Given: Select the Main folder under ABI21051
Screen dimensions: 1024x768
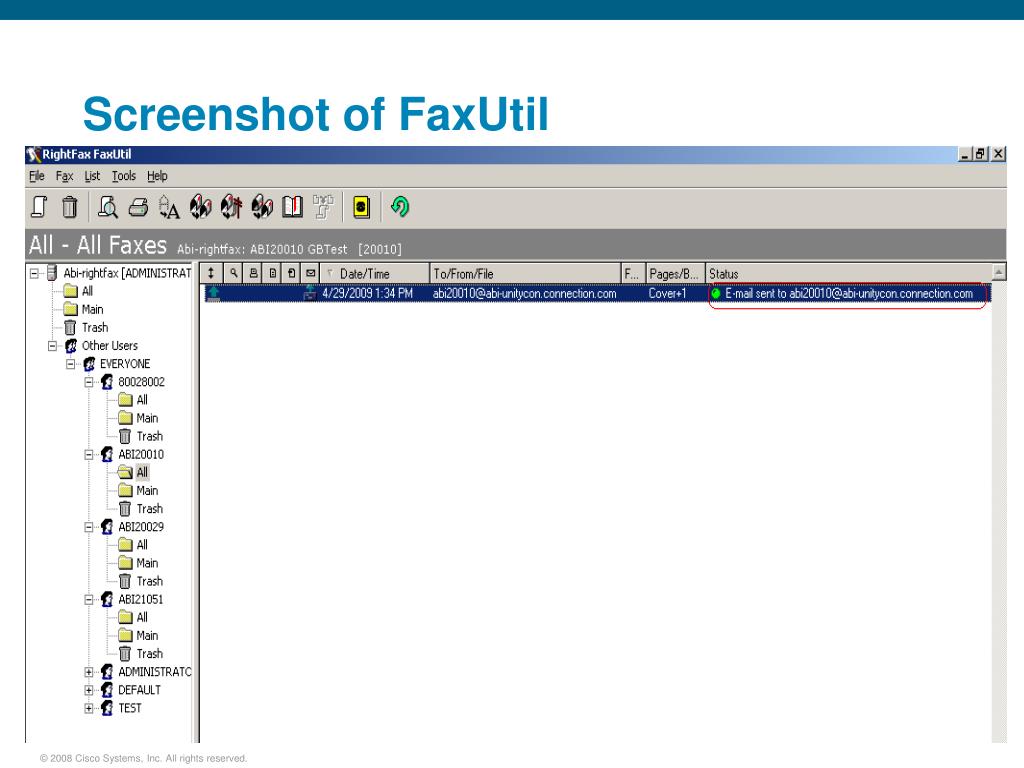Looking at the screenshot, I should [x=147, y=635].
